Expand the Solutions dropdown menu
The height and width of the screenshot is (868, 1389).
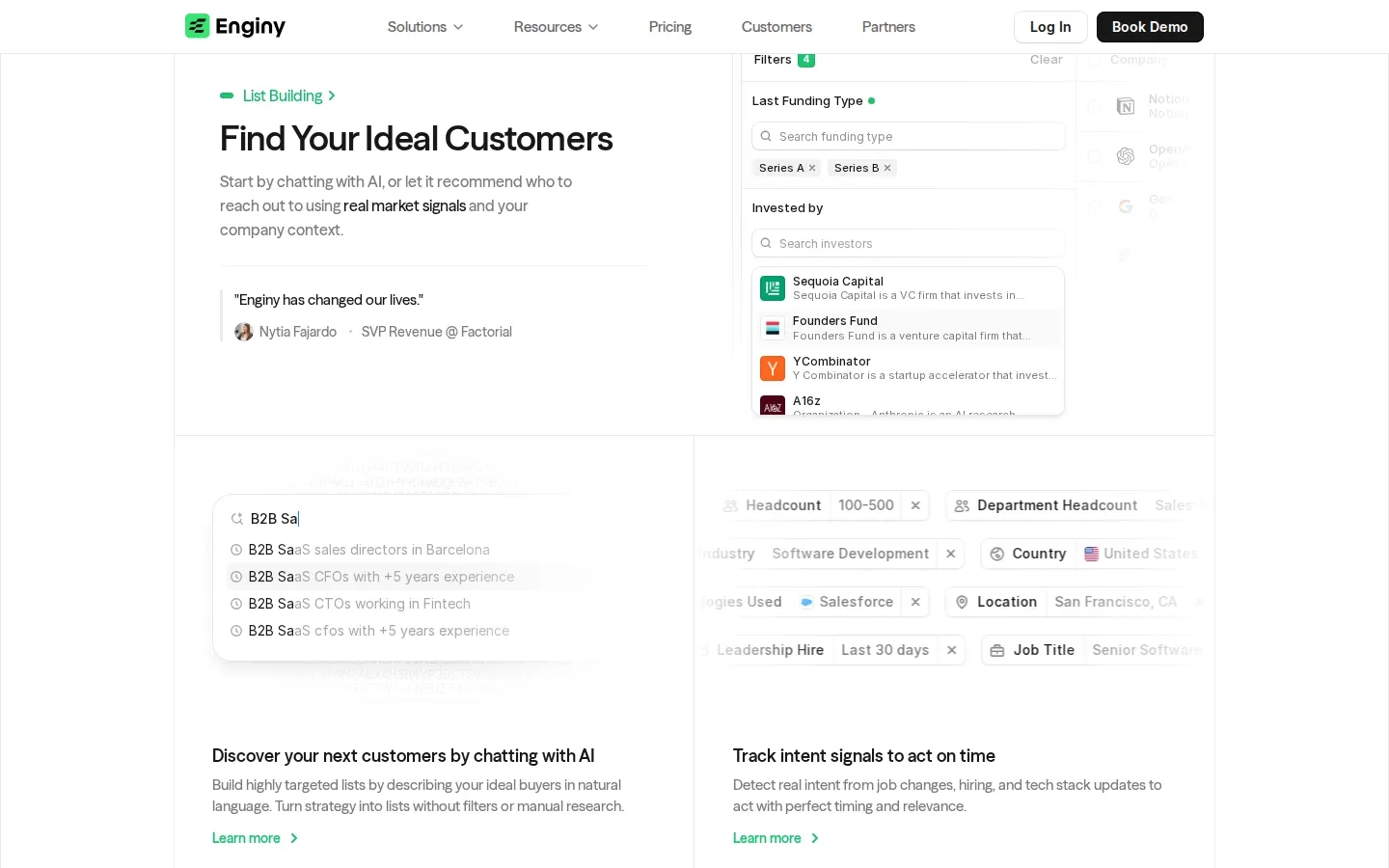pos(425,27)
